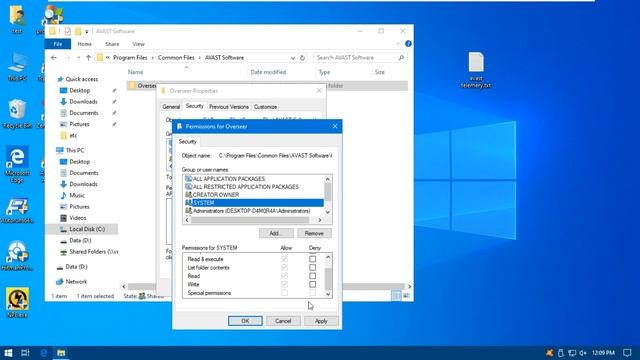
Task: Open the avast telemetry text file icon
Action: pyautogui.click(x=476, y=70)
